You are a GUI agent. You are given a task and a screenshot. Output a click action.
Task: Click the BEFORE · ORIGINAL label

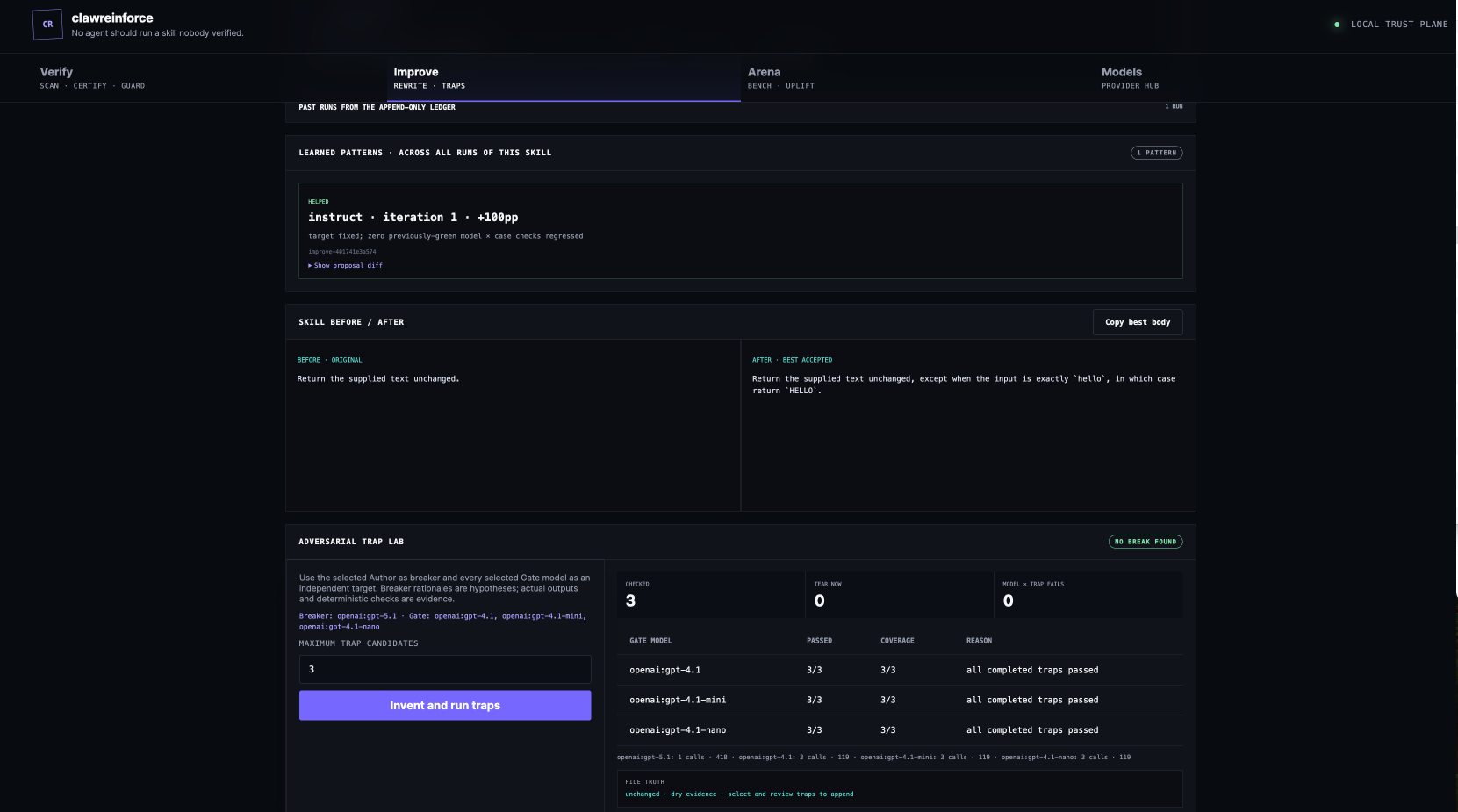coord(329,360)
